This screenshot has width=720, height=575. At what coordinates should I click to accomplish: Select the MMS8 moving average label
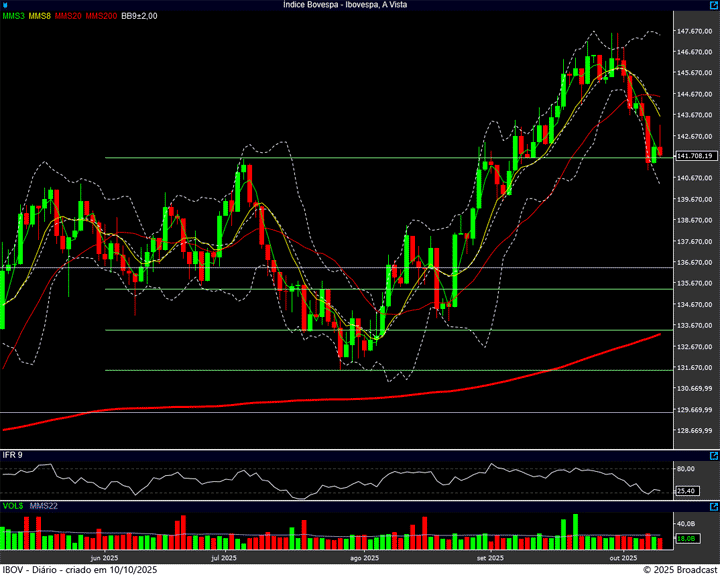click(x=40, y=17)
